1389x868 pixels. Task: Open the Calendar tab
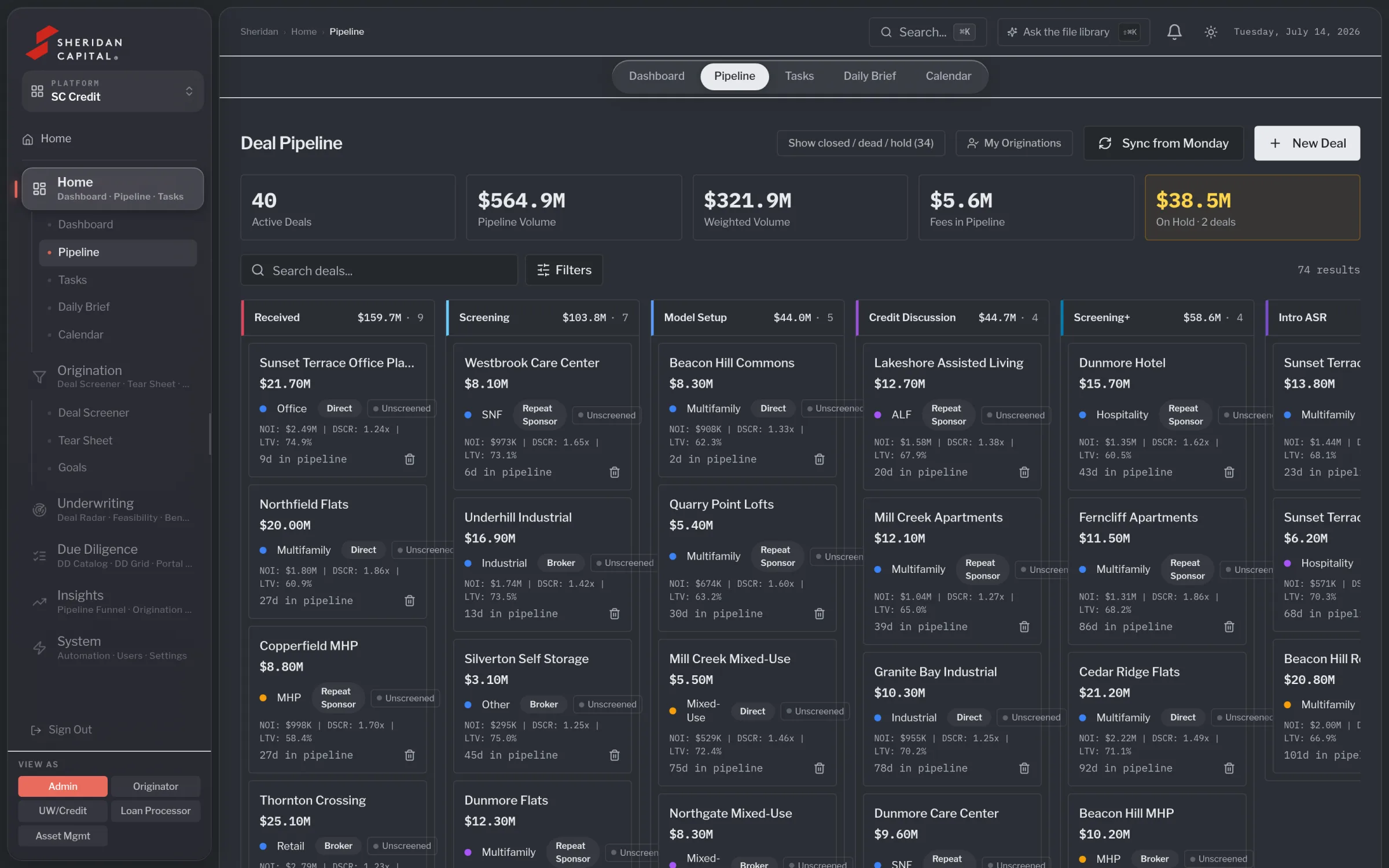point(948,76)
